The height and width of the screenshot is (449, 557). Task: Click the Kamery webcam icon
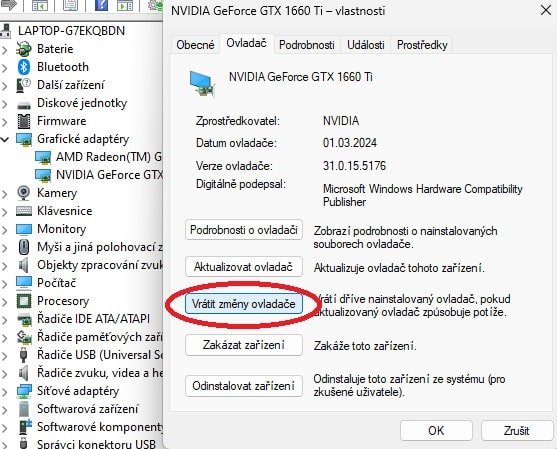23,193
